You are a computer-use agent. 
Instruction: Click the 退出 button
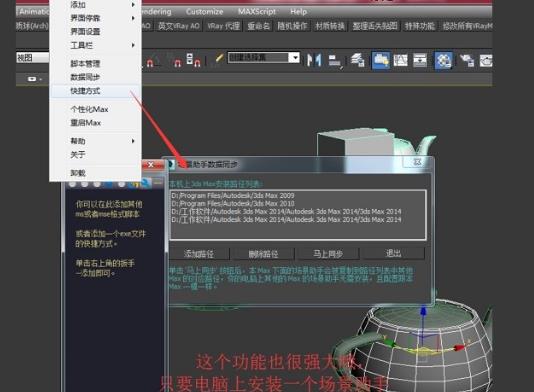(393, 253)
